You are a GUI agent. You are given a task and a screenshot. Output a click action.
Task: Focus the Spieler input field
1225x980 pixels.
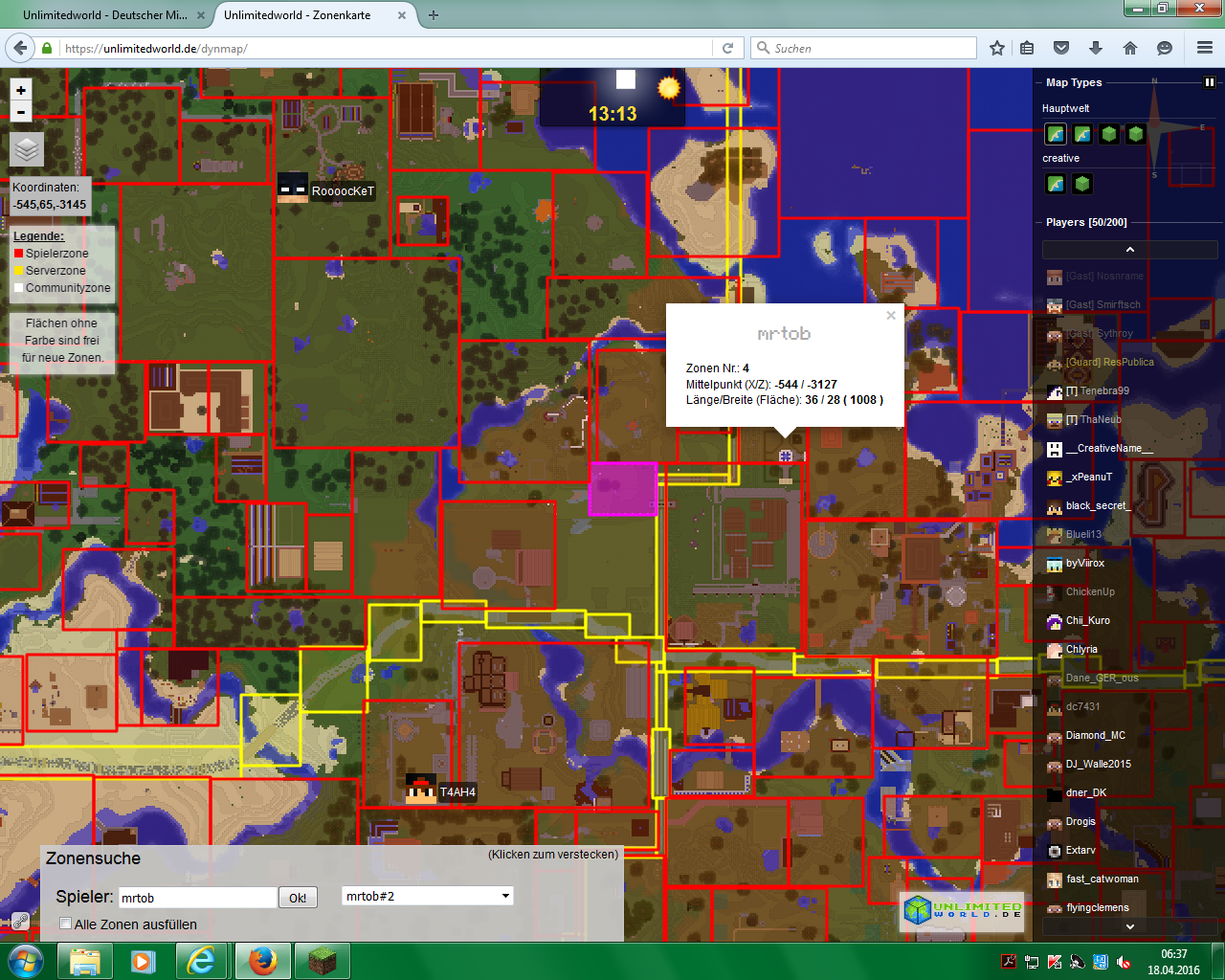point(197,898)
